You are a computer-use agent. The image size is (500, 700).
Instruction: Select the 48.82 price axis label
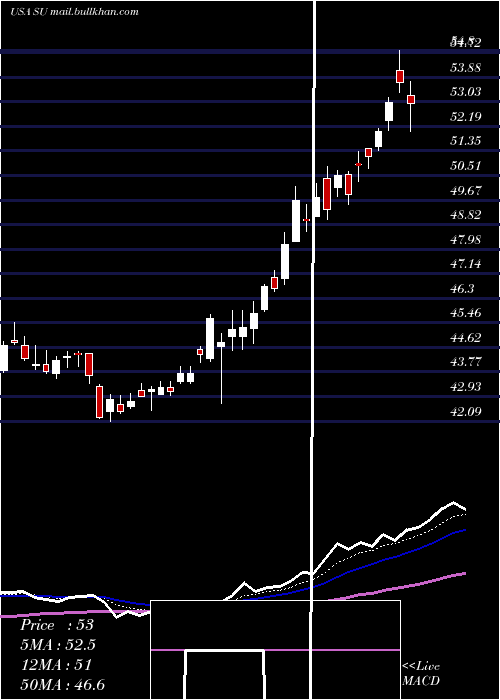(466, 215)
